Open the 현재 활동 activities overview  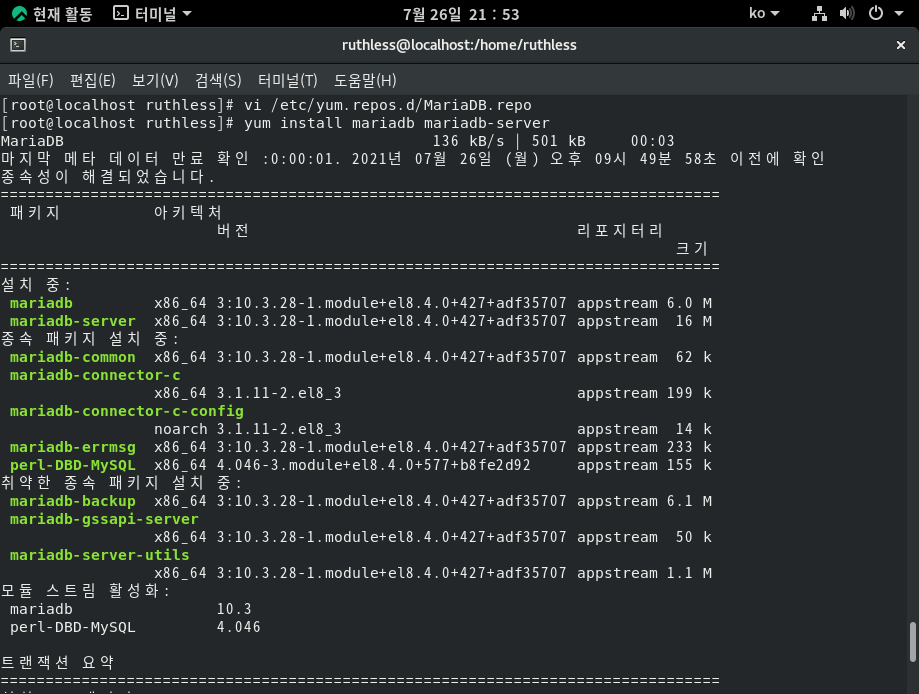(52, 13)
